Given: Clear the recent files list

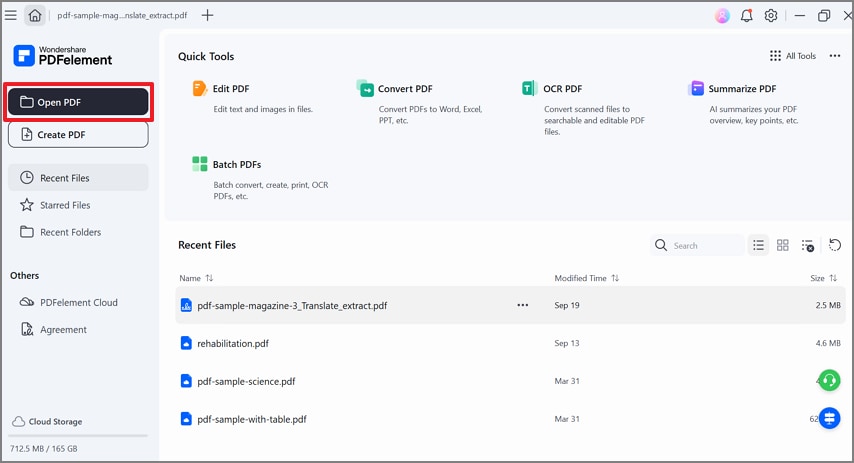Looking at the screenshot, I should 808,245.
